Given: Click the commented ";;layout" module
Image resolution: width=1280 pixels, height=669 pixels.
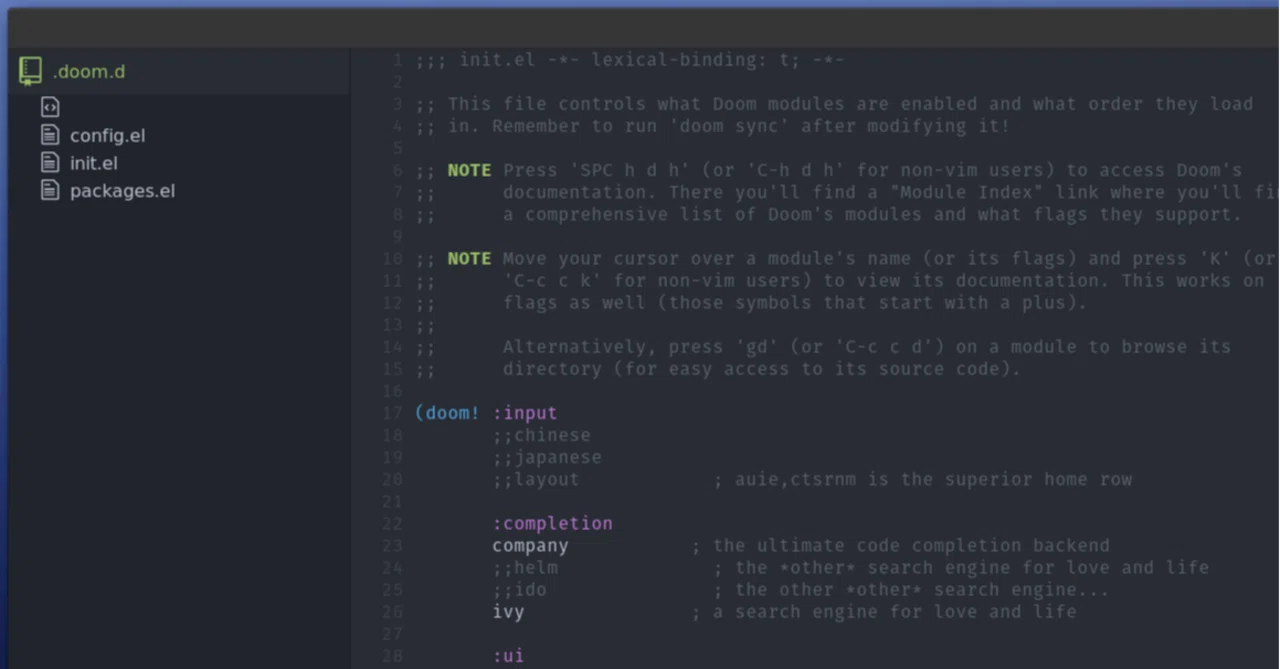Looking at the screenshot, I should (x=535, y=479).
